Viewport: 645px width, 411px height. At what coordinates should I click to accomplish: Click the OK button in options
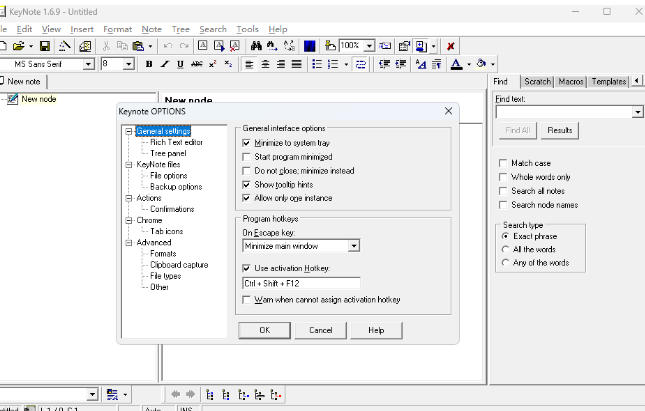click(x=264, y=330)
